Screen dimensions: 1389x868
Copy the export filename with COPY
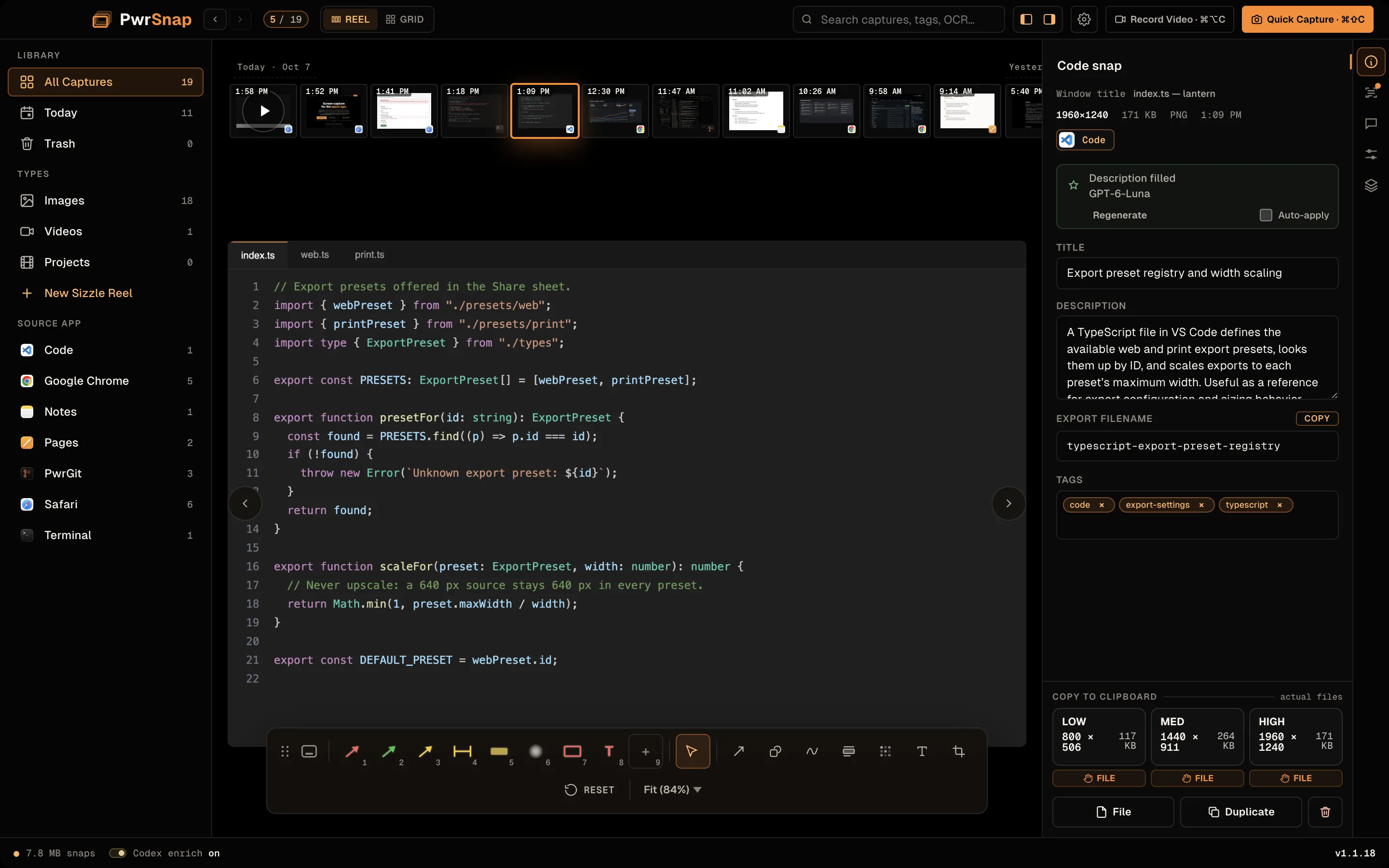[1317, 419]
